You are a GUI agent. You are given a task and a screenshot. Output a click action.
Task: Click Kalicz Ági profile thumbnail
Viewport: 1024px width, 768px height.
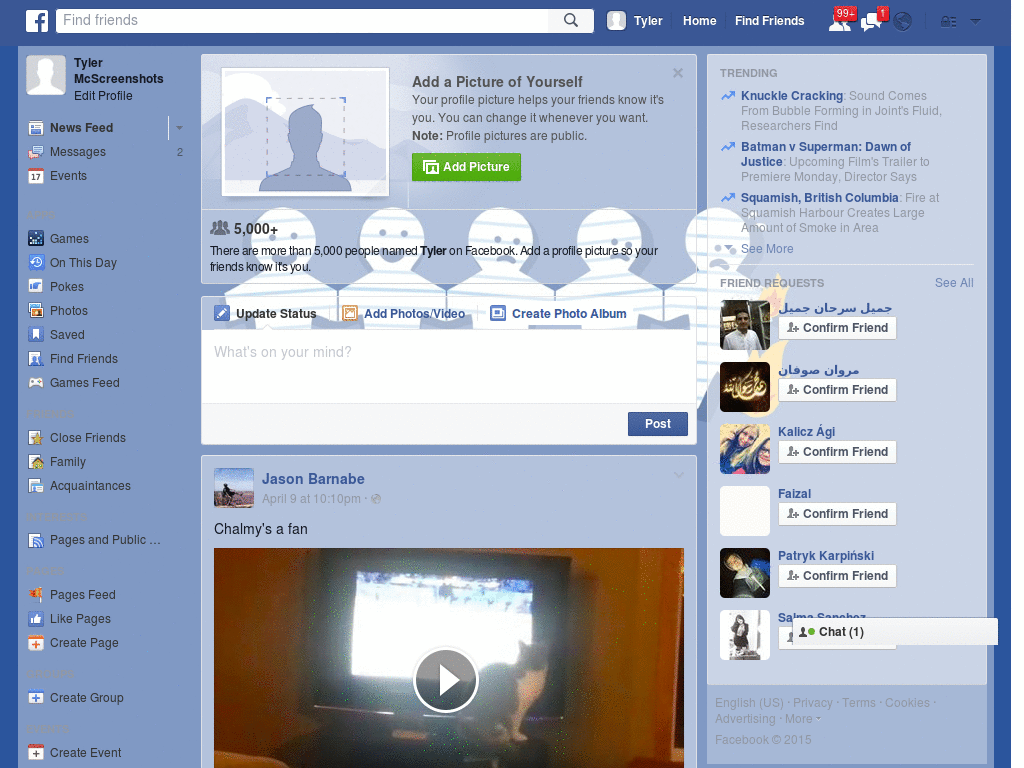[744, 449]
